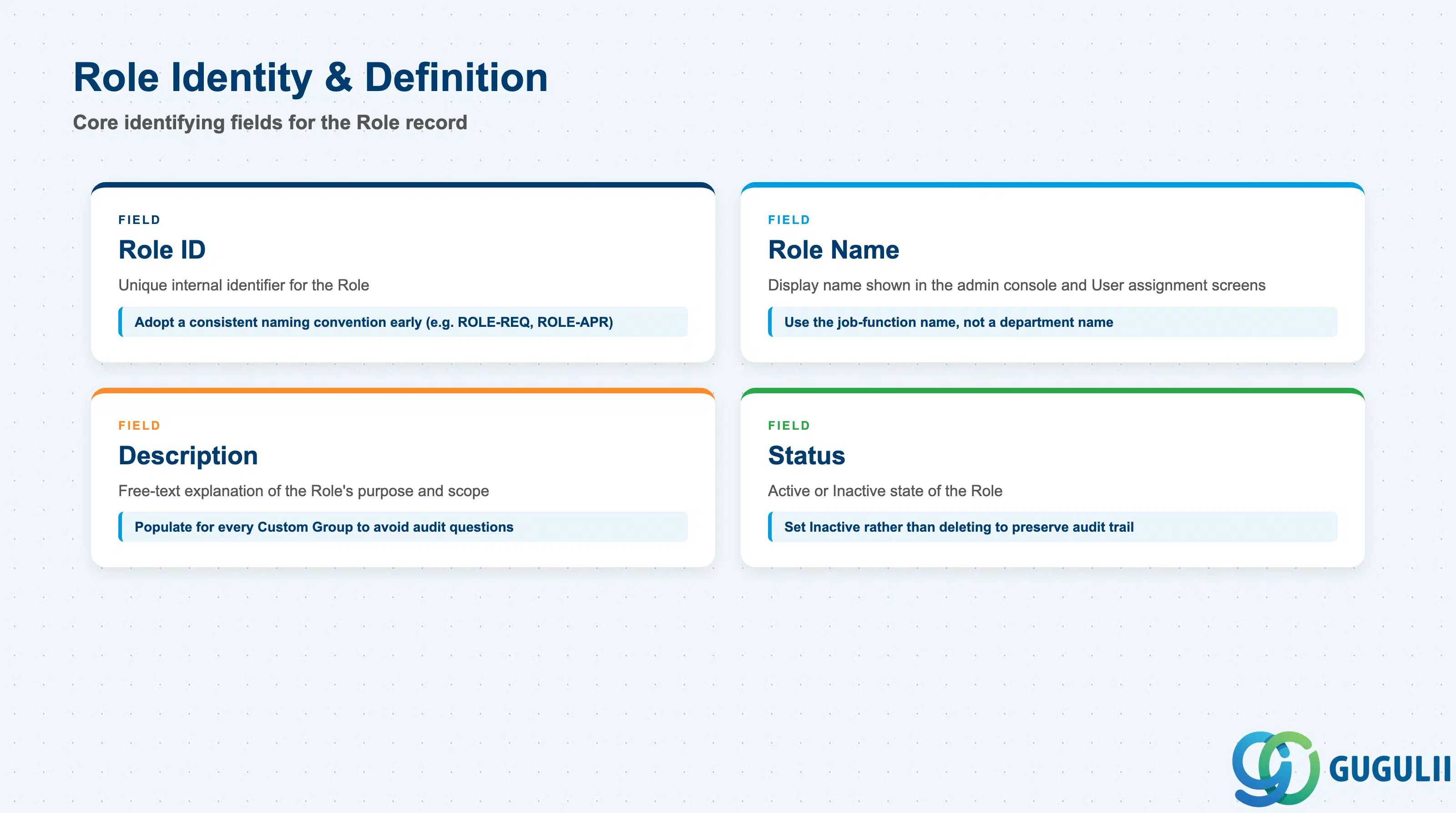Click the 'Set Inactive rather than deleting' tip
Image resolution: width=1456 pixels, height=813 pixels.
(1052, 527)
